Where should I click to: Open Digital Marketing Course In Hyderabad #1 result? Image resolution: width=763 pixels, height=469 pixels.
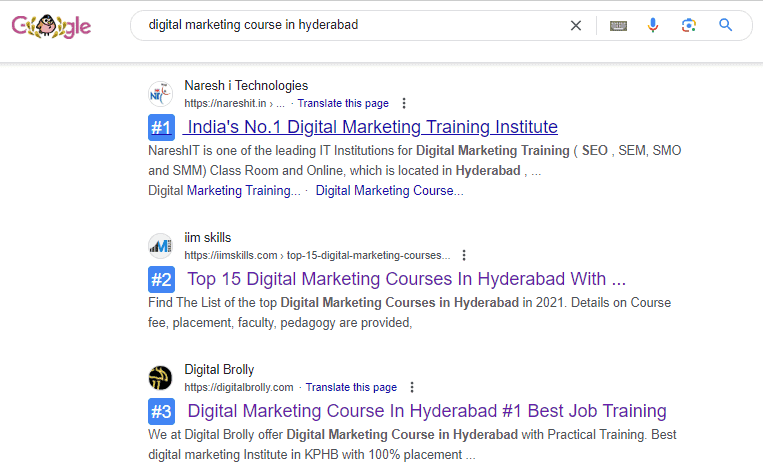(426, 411)
